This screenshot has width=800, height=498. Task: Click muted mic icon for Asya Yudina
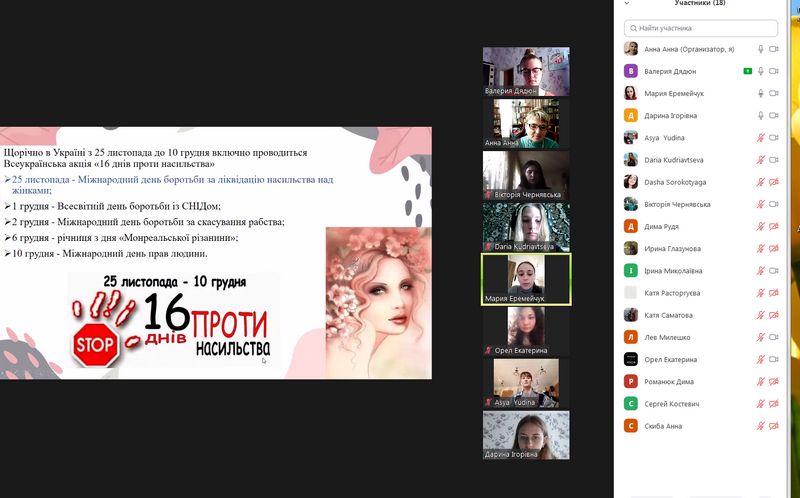[760, 138]
